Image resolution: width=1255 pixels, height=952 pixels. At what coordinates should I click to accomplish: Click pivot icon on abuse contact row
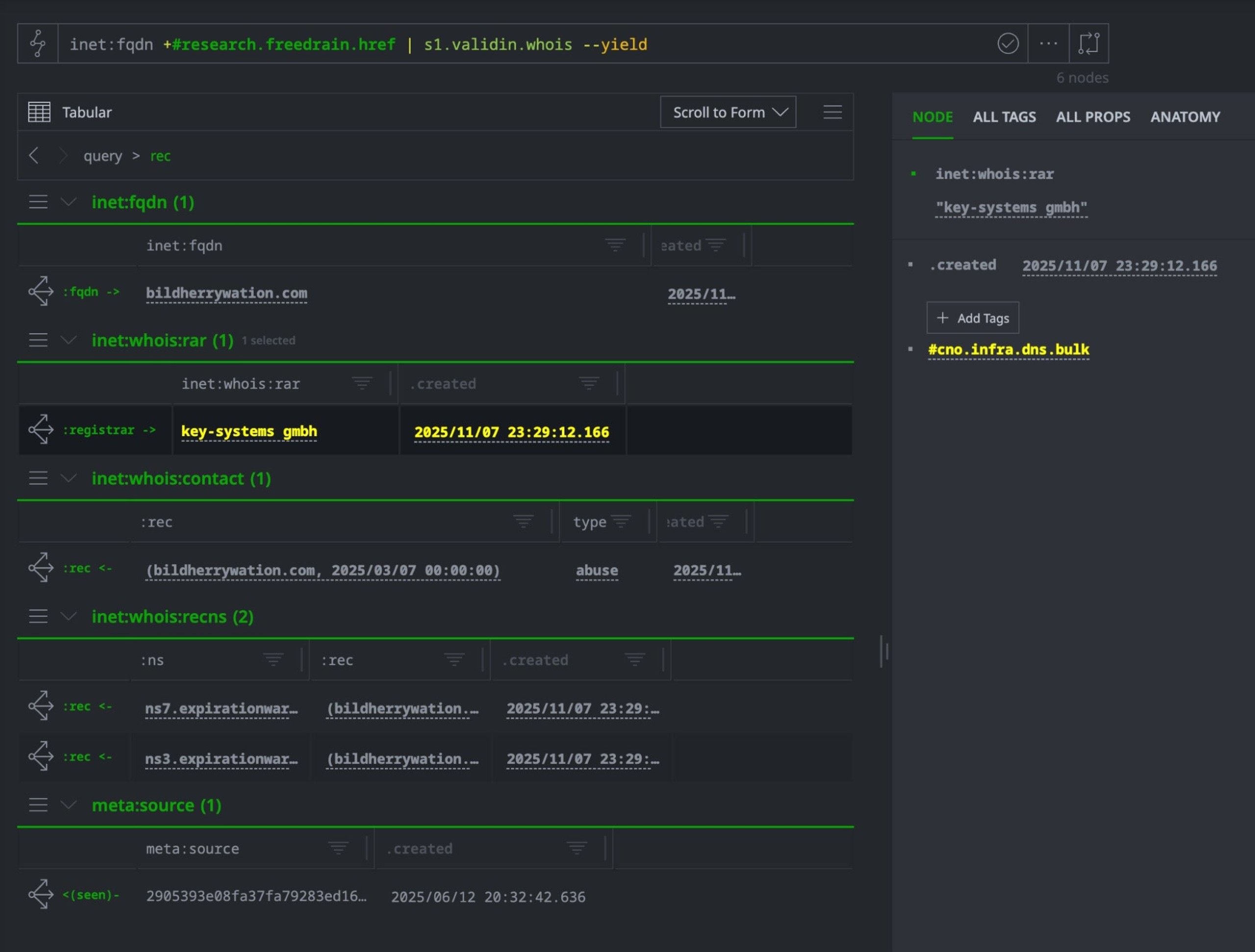click(x=41, y=568)
